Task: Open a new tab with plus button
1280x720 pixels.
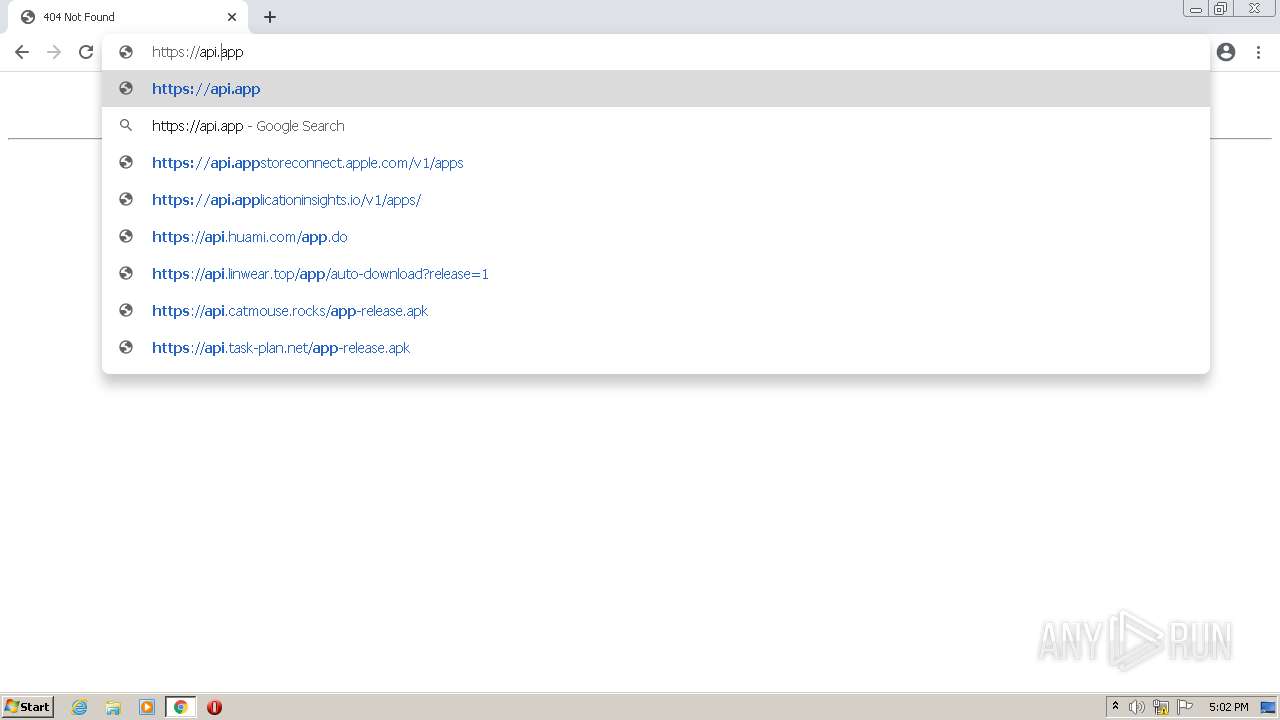Action: pyautogui.click(x=270, y=17)
